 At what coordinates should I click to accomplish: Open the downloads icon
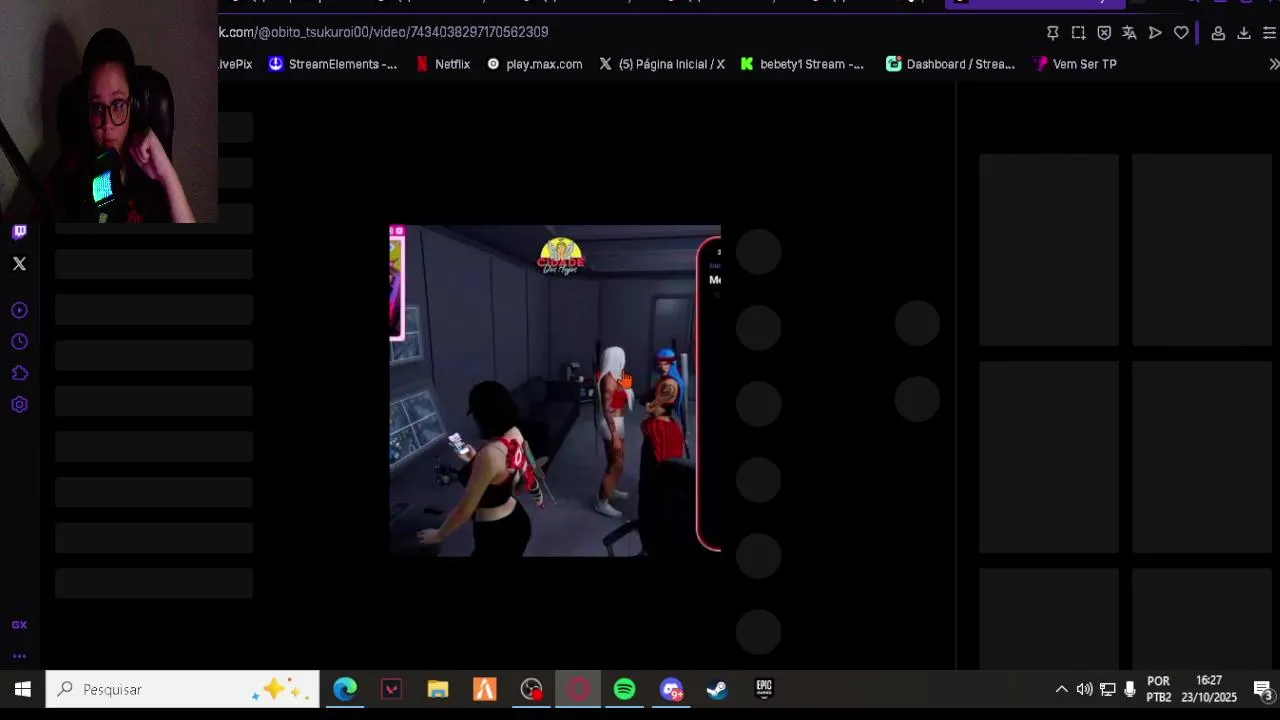1244,33
